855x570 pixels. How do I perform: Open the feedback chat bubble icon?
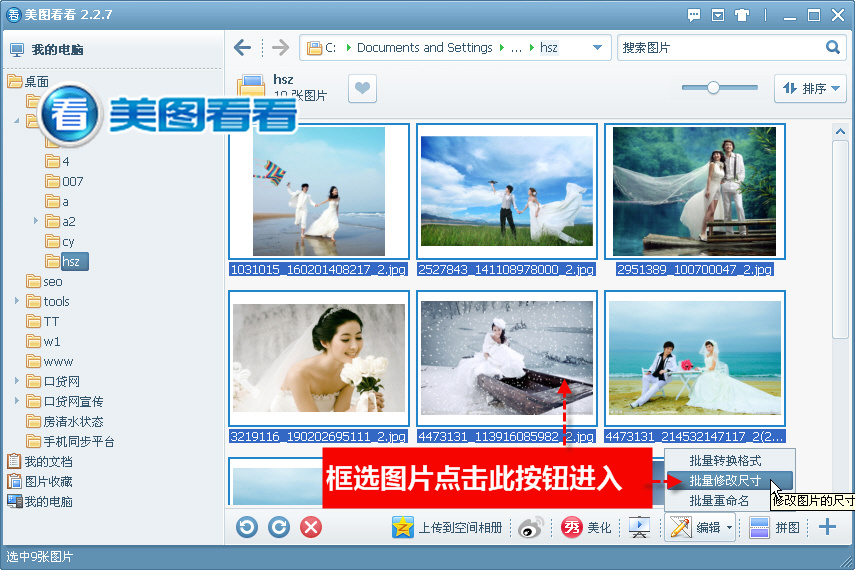click(694, 15)
